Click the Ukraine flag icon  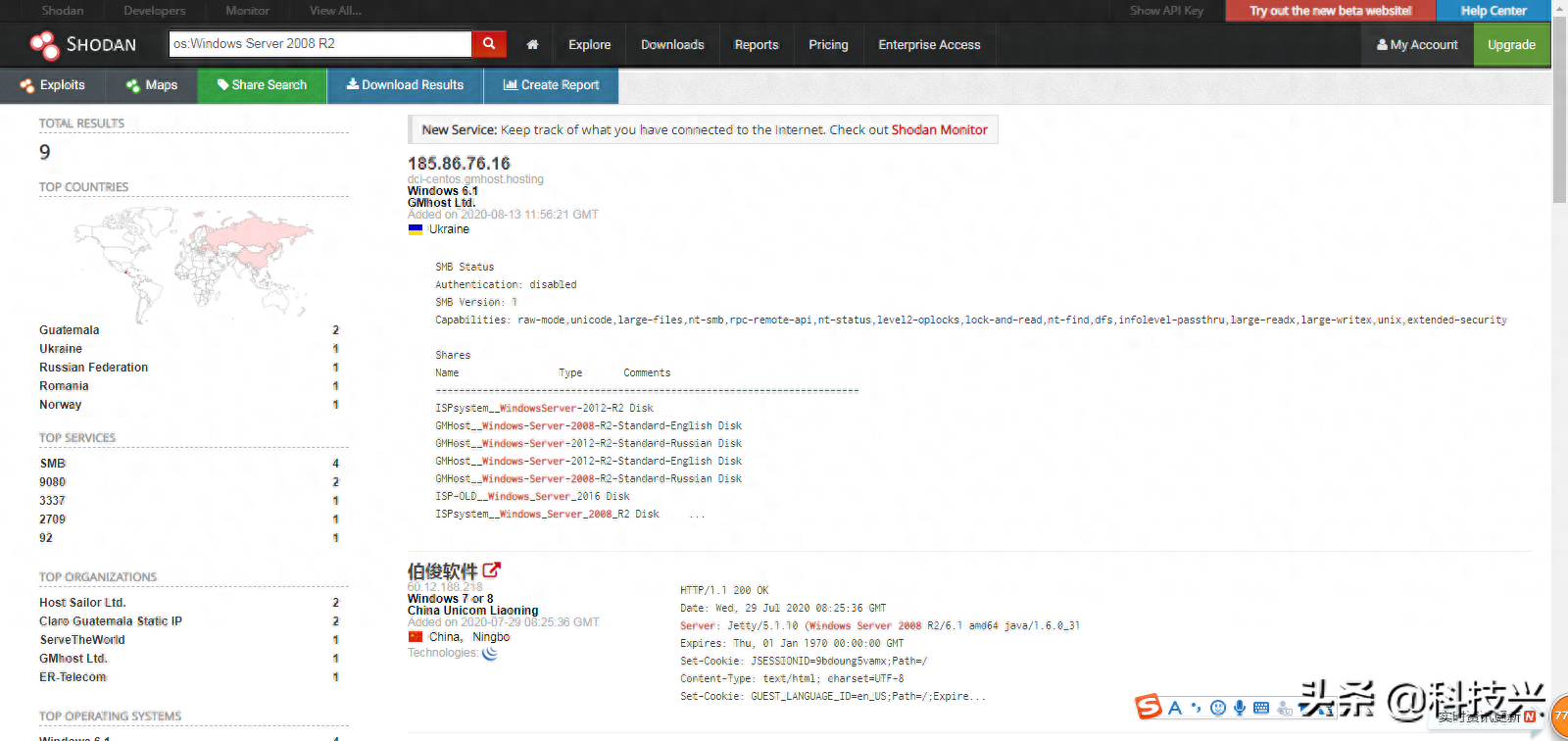pos(416,229)
